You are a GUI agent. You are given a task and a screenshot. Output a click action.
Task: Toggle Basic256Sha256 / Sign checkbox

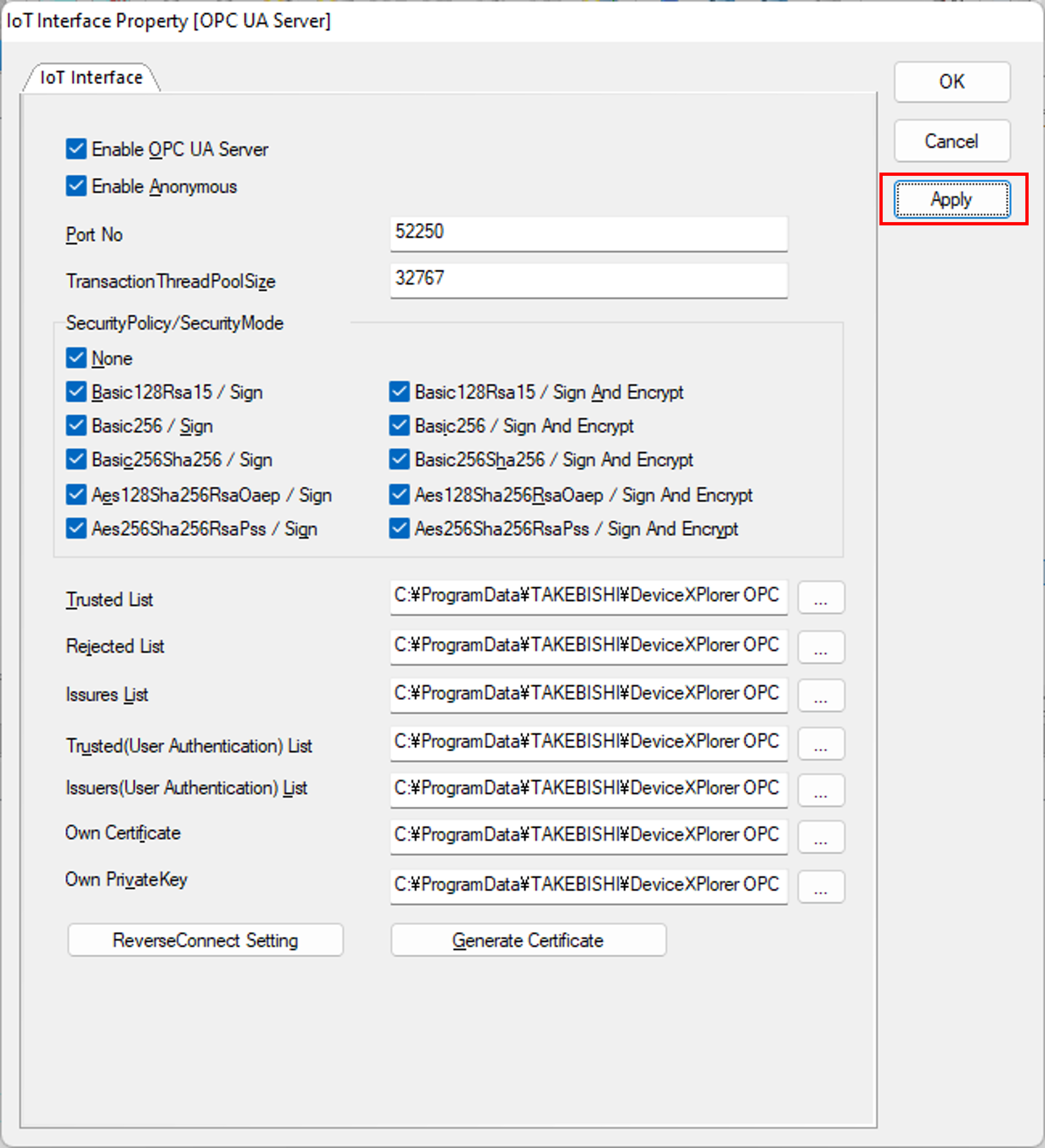[76, 460]
